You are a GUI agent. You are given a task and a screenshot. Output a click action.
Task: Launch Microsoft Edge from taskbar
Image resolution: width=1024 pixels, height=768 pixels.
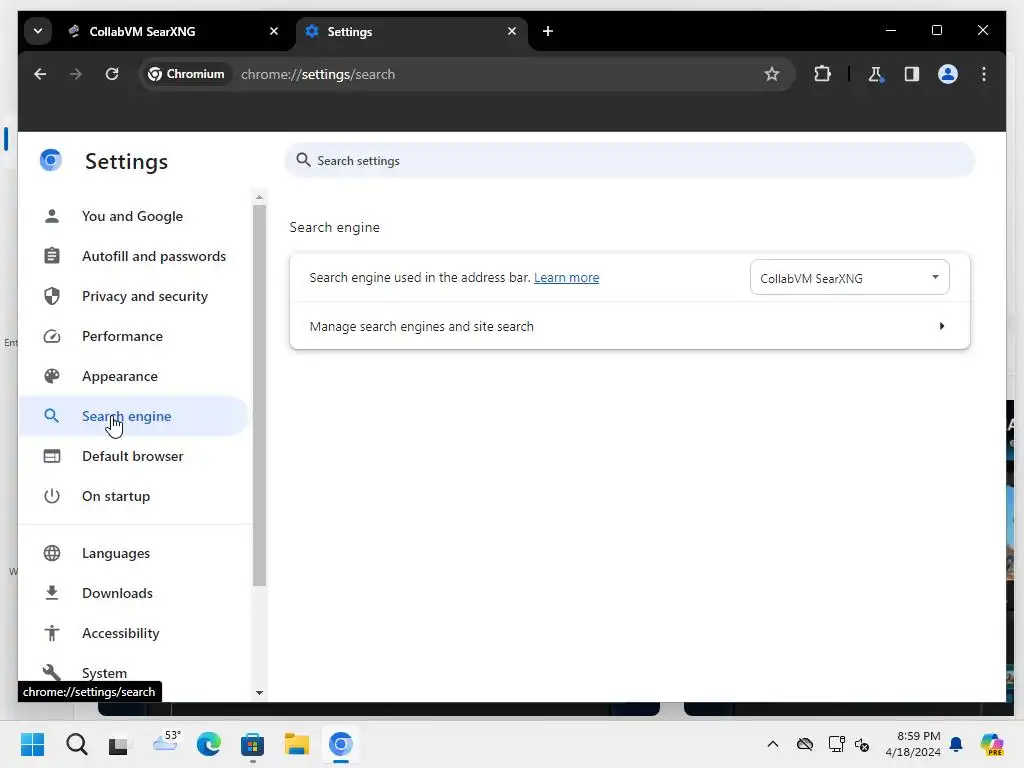coord(209,744)
